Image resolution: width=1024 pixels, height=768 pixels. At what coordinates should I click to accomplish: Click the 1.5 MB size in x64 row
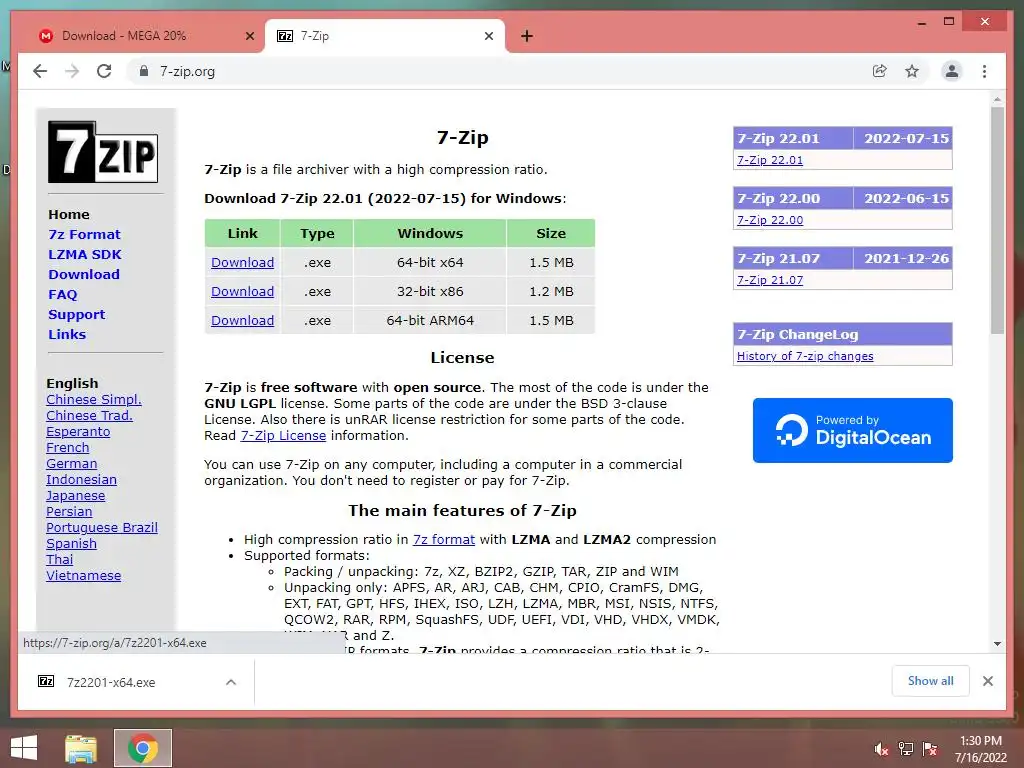[551, 263]
